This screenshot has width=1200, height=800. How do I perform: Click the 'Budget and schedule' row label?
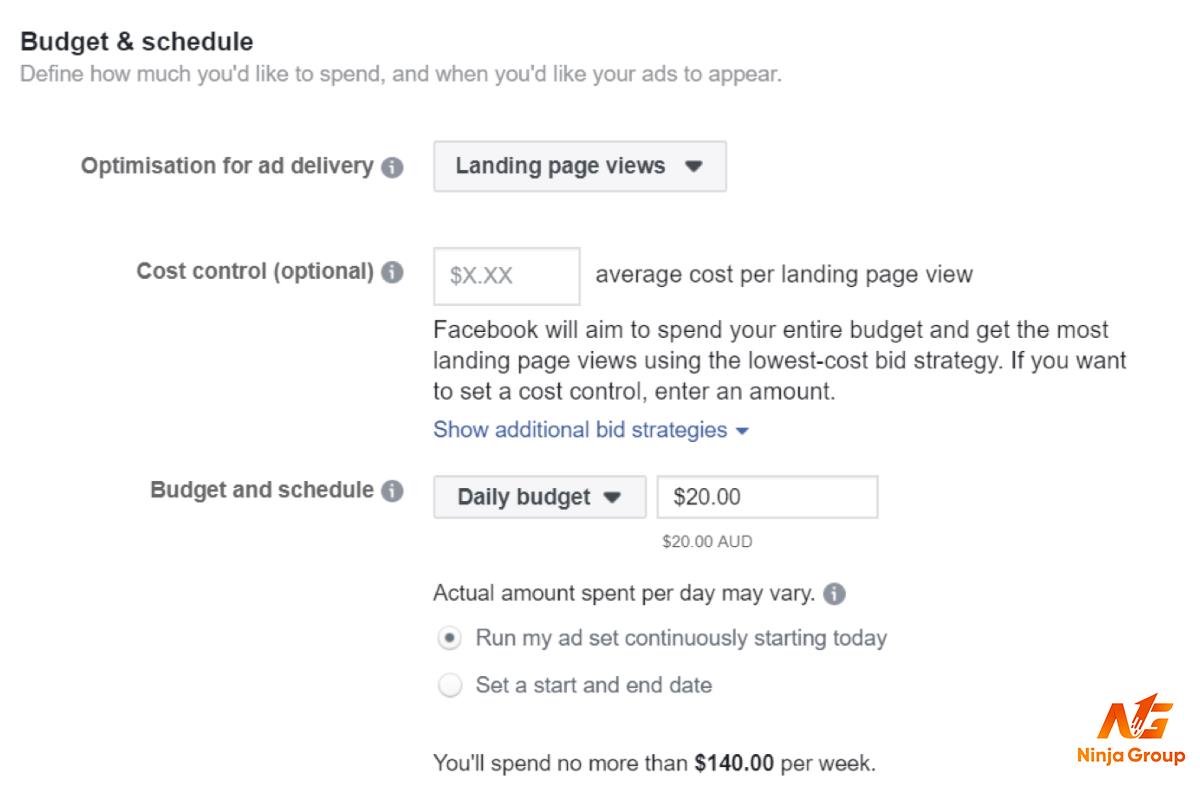[262, 490]
